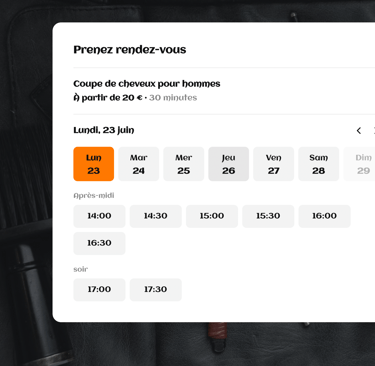Select Dim 29 faded date tile
This screenshot has height=366, width=375.
click(359, 164)
